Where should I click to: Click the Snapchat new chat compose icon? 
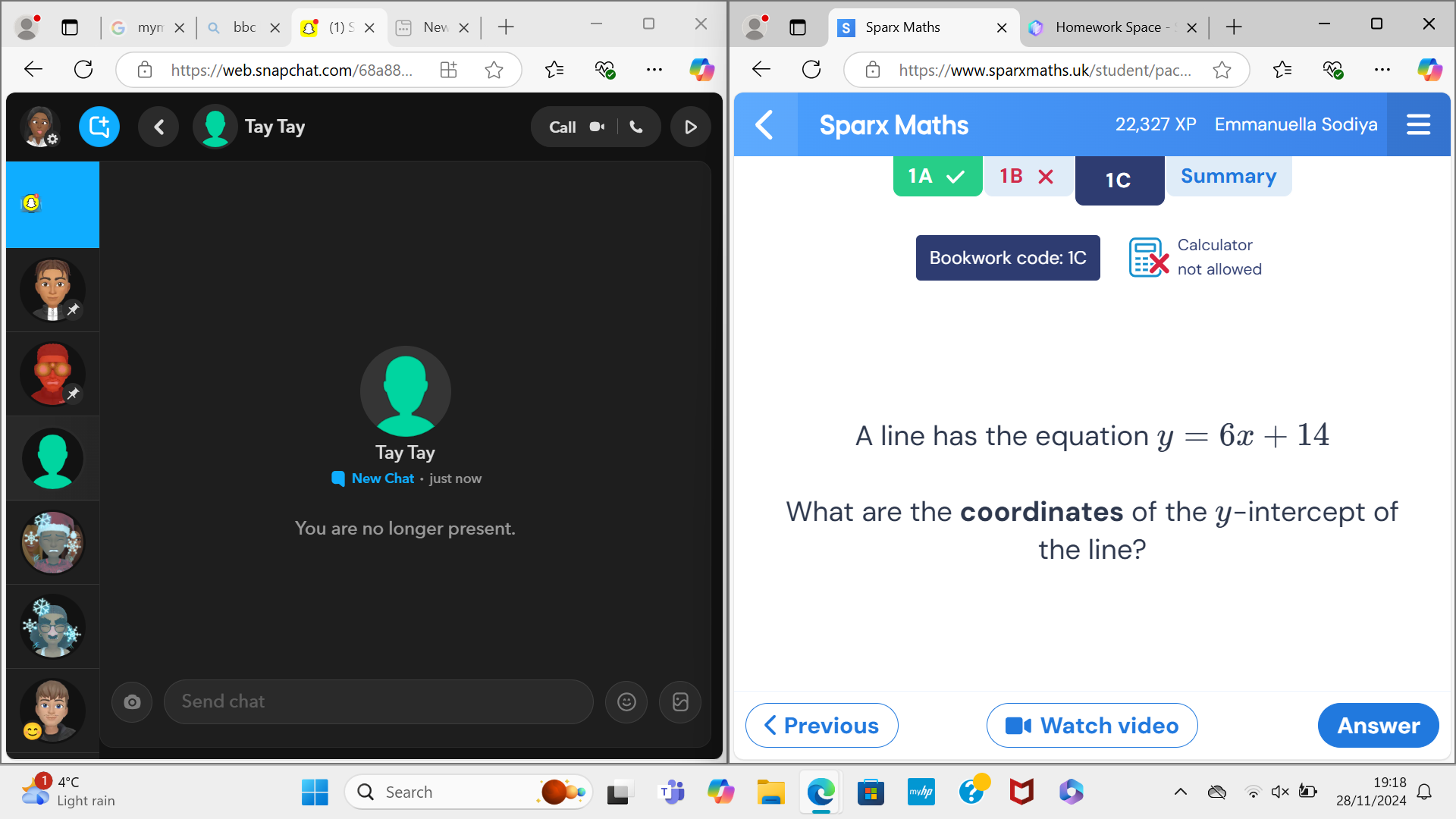pos(99,125)
